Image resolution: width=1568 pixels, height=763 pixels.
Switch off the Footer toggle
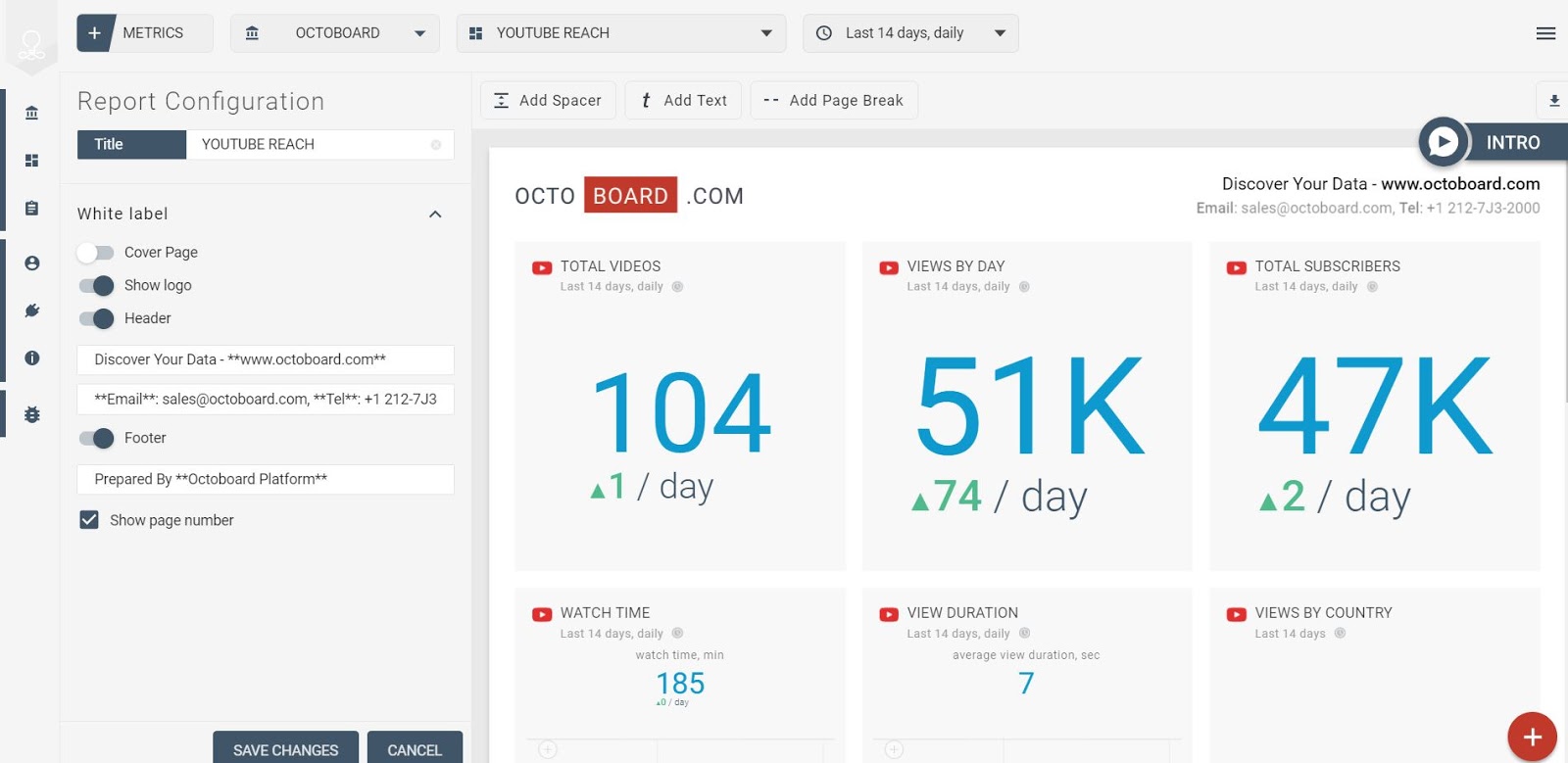(96, 439)
